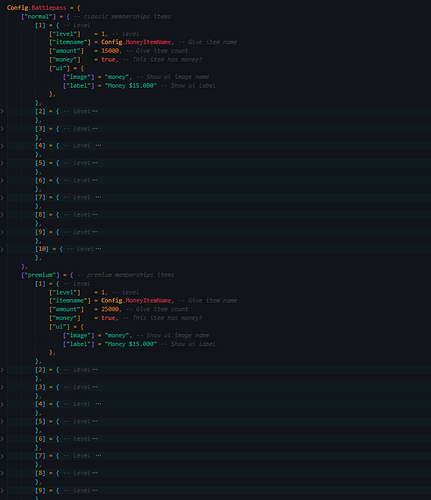
Task: Unfold entry [7] in the premium section
Action: [2, 456]
